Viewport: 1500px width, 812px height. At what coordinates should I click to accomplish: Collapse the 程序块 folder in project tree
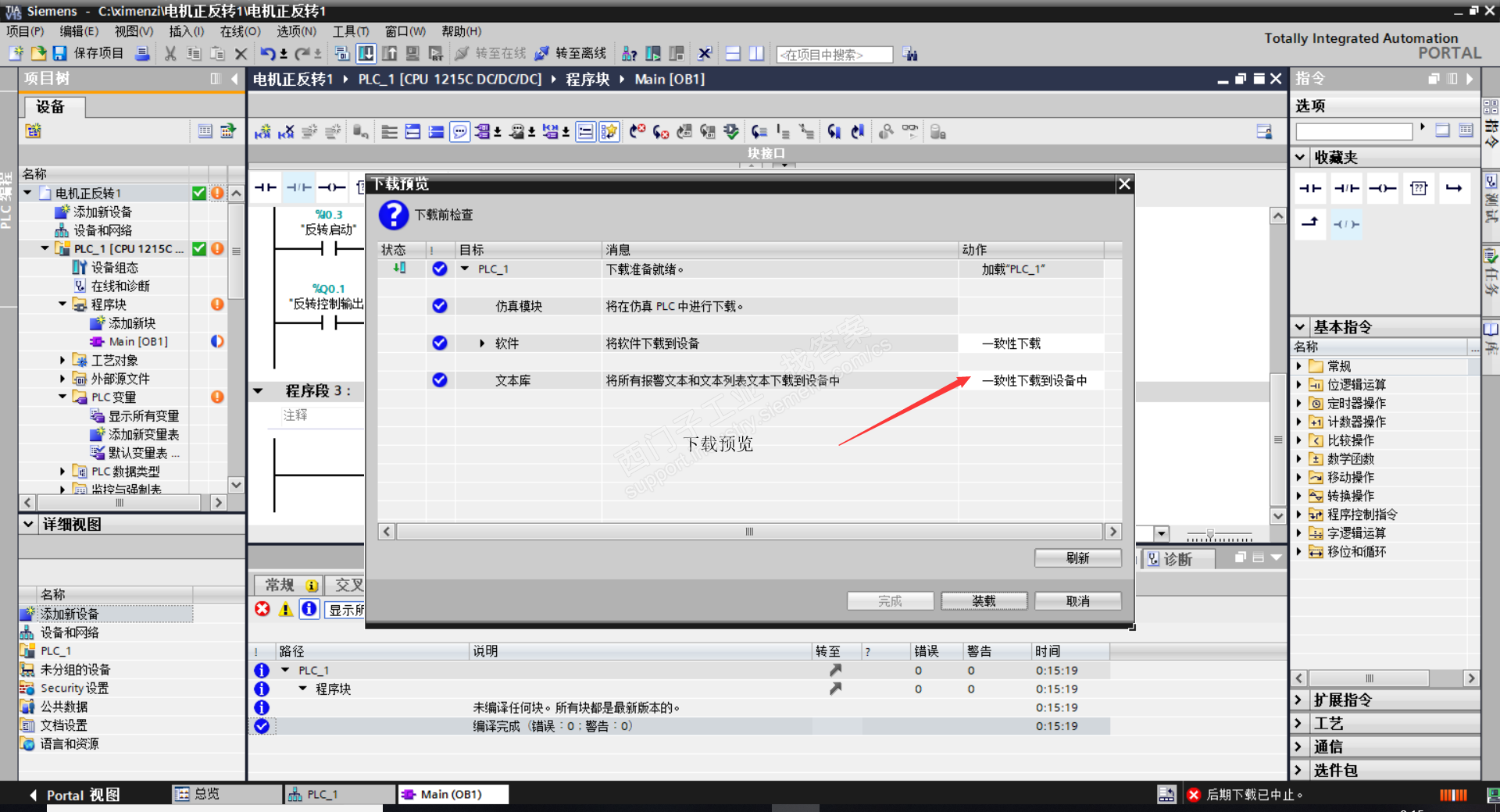coord(62,304)
